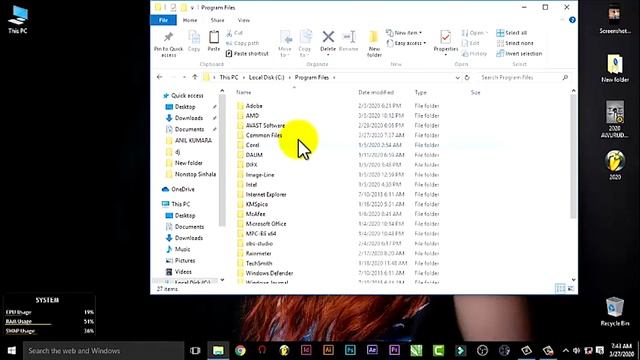Open the Recycle Bin desktop icon
The height and width of the screenshot is (360, 640).
[x=615, y=311]
